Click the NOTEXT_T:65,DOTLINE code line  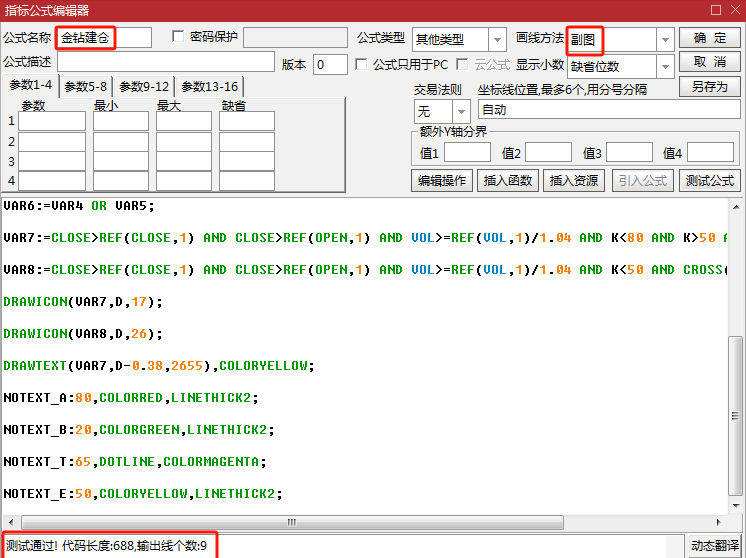pyautogui.click(x=135, y=461)
